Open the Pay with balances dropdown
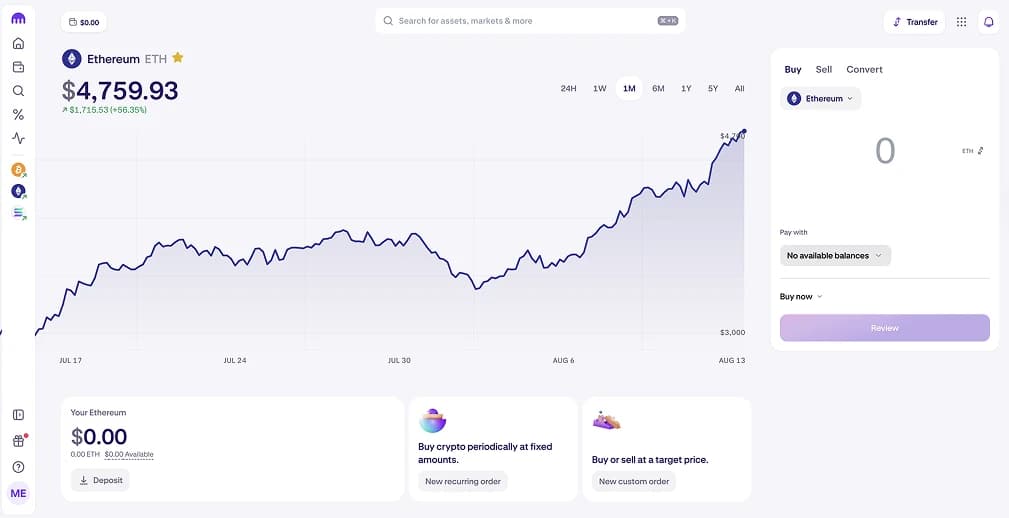Image resolution: width=1009 pixels, height=518 pixels. click(835, 256)
